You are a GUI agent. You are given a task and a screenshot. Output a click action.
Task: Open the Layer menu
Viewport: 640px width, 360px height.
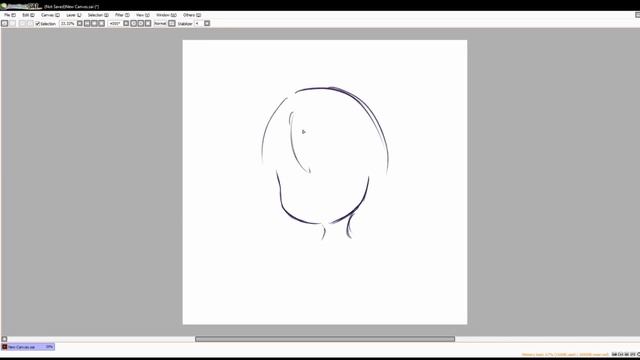coord(74,15)
